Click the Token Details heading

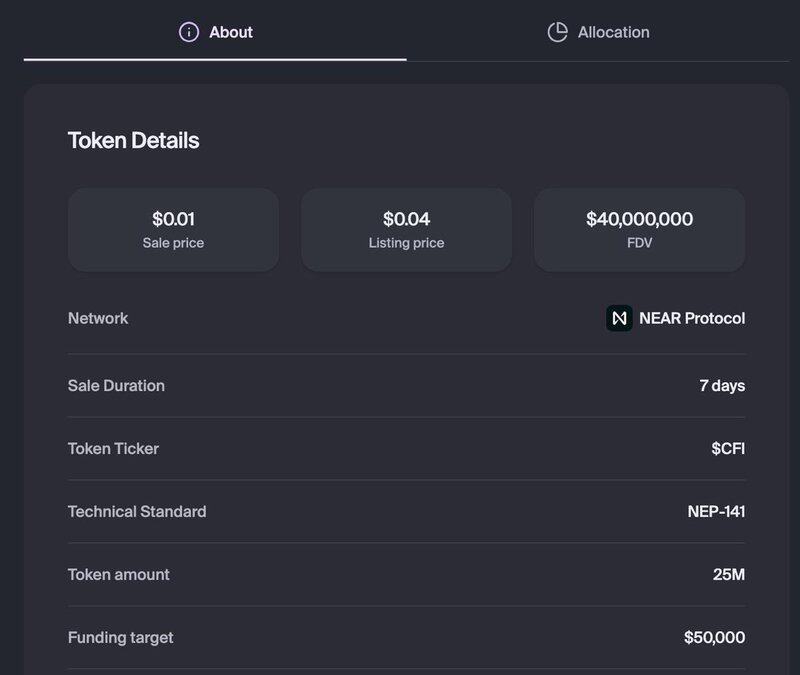coord(133,141)
